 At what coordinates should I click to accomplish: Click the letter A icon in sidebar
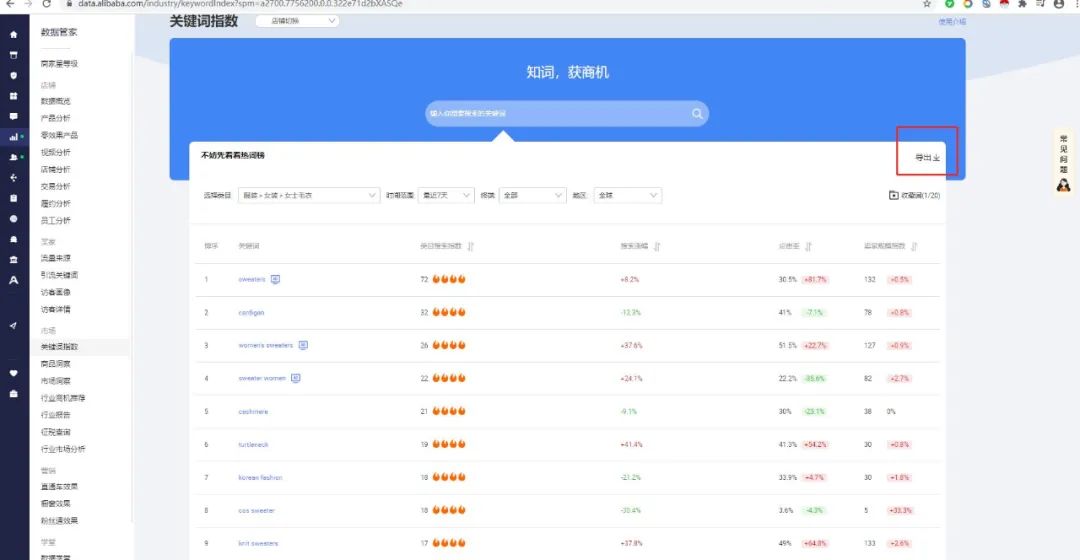pyautogui.click(x=13, y=280)
